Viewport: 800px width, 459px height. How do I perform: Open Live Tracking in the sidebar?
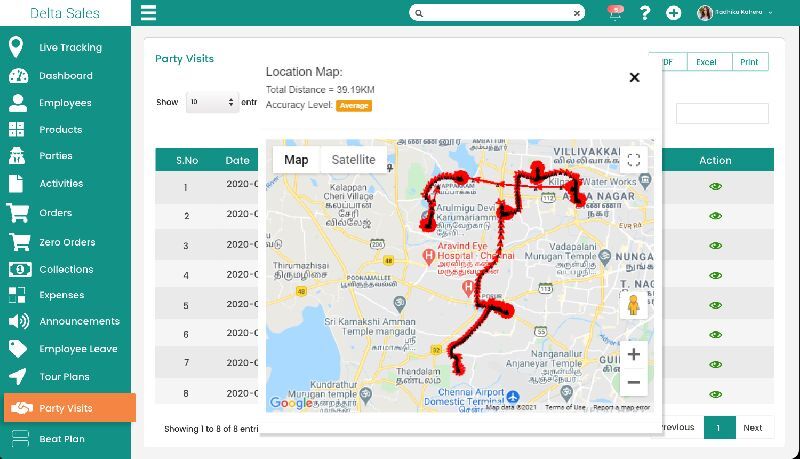point(69,47)
